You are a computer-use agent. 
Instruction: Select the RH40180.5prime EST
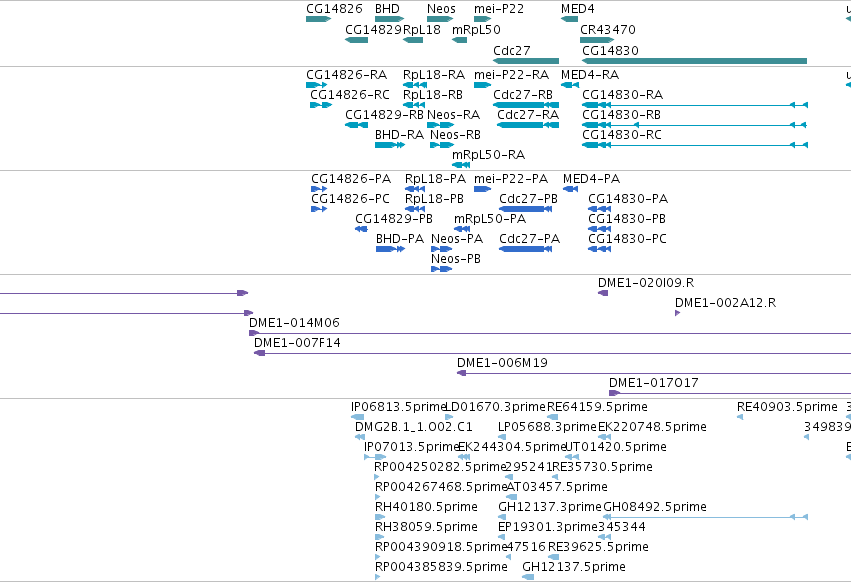pos(380,517)
